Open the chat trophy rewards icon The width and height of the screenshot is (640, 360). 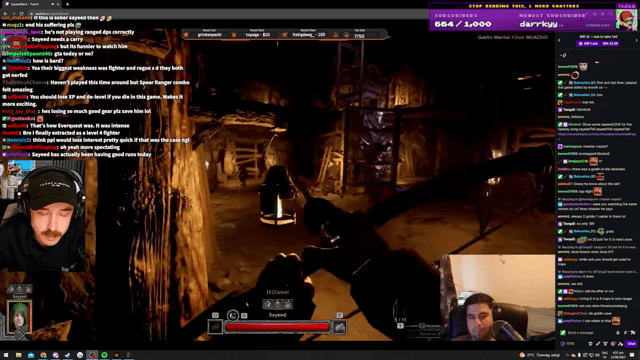coord(606,344)
